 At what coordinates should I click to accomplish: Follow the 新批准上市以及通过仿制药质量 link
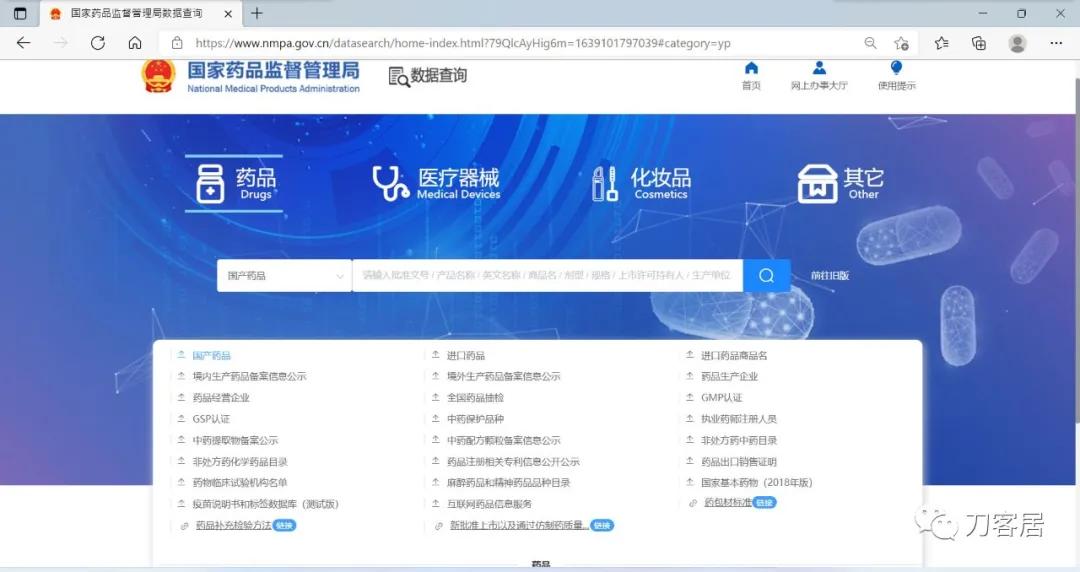(x=519, y=525)
